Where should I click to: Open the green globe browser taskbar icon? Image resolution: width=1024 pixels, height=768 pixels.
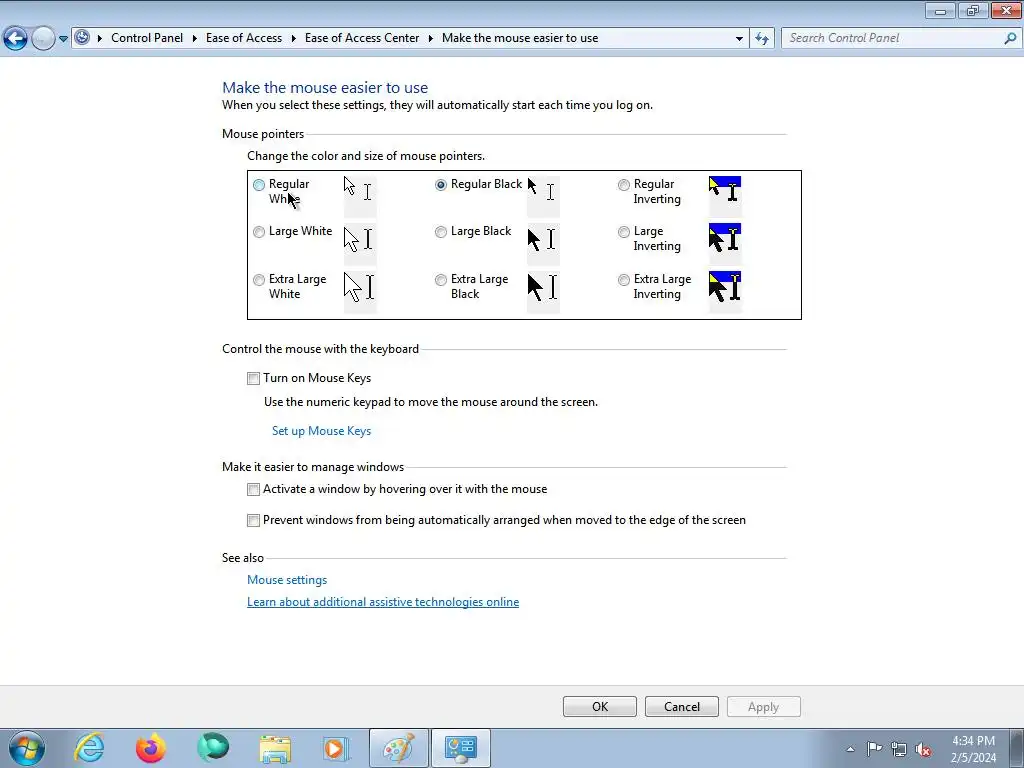[213, 748]
